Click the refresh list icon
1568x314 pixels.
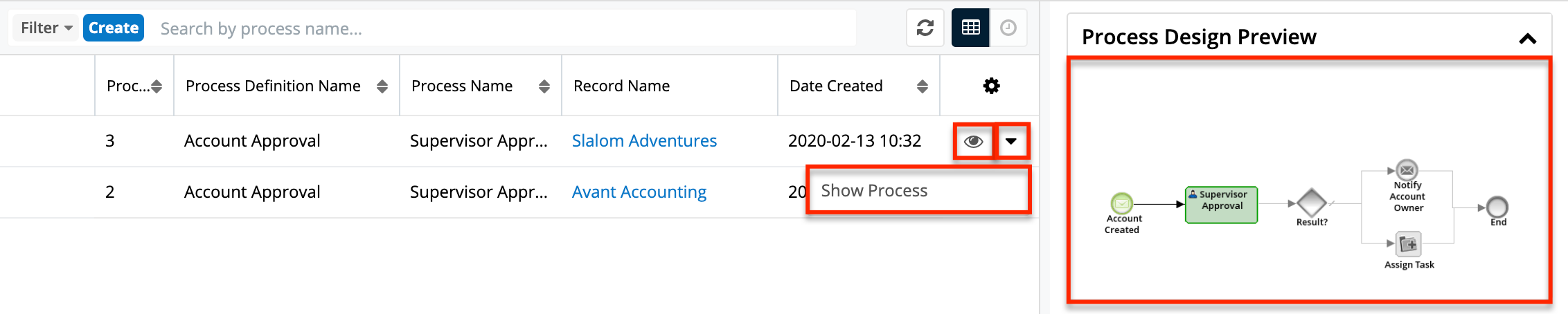925,28
